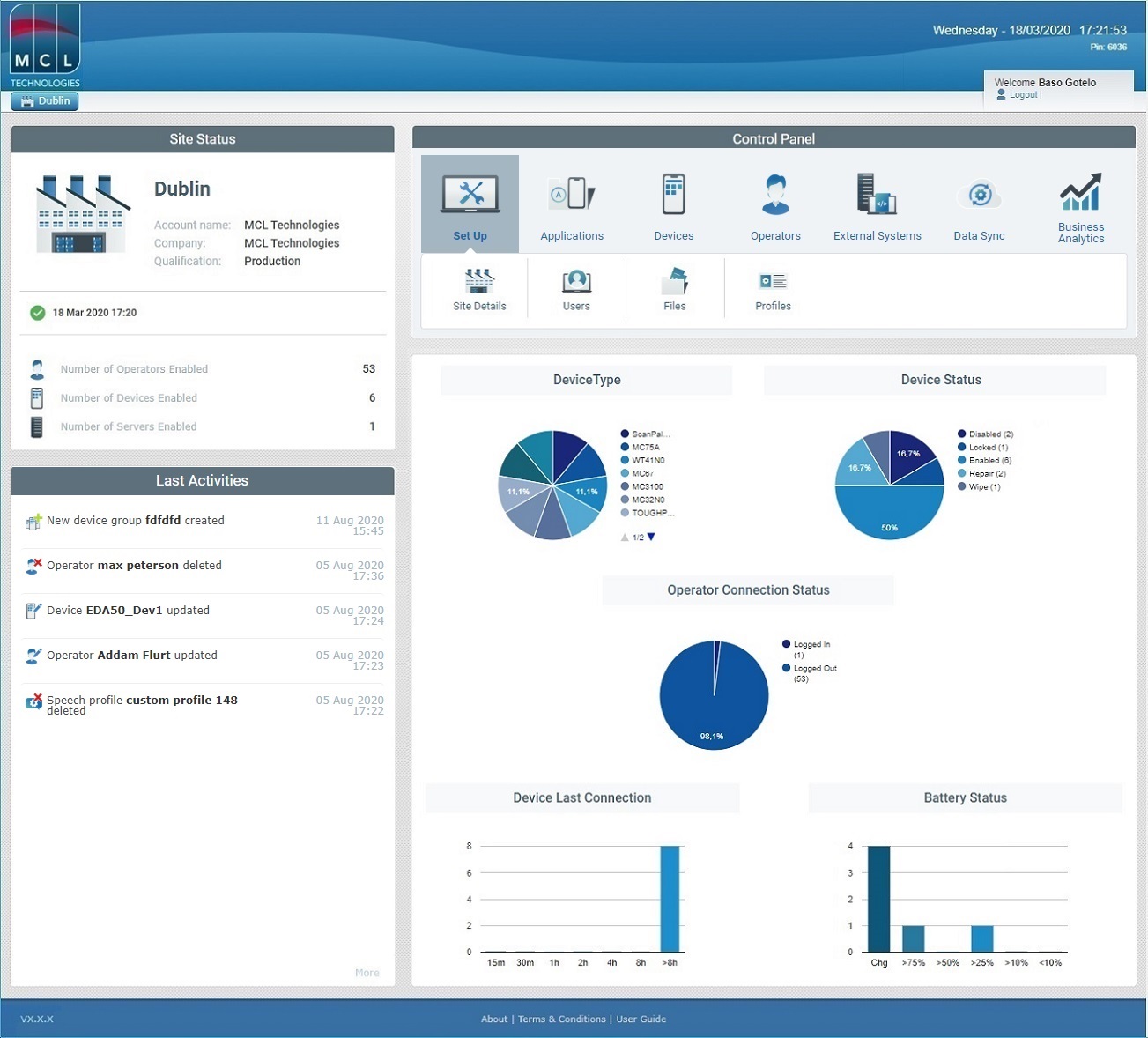Toggle the Disabled (2) legend entry
The image size is (1148, 1038).
click(989, 434)
